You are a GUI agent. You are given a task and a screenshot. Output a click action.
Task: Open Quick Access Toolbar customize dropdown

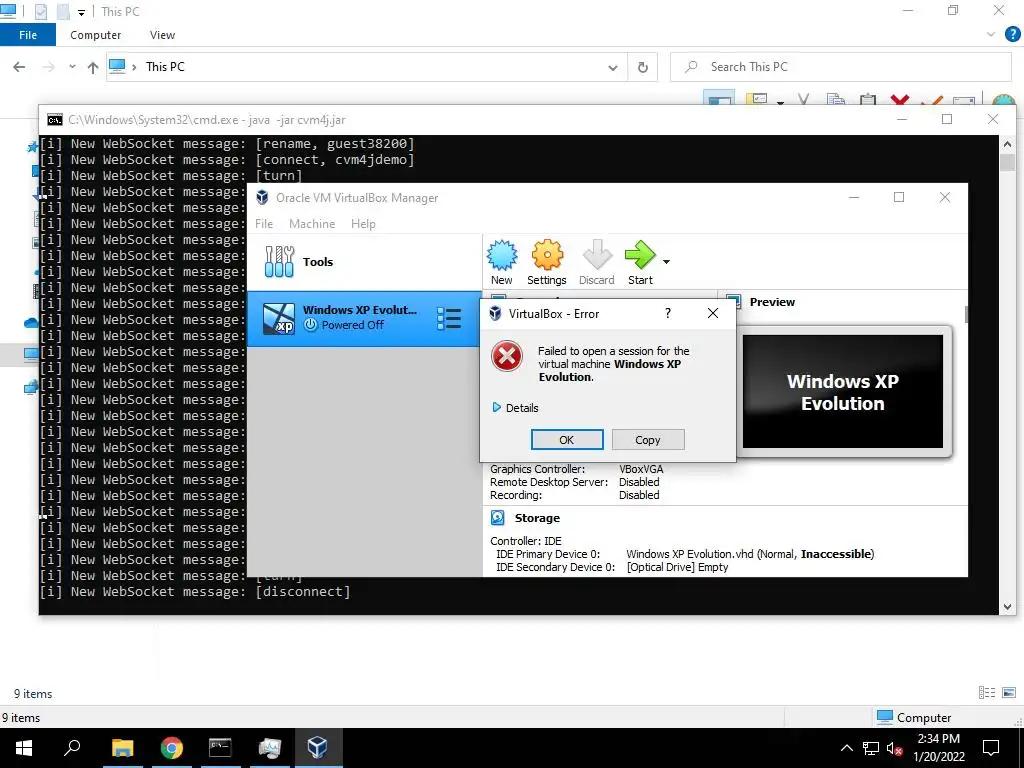click(x=81, y=12)
